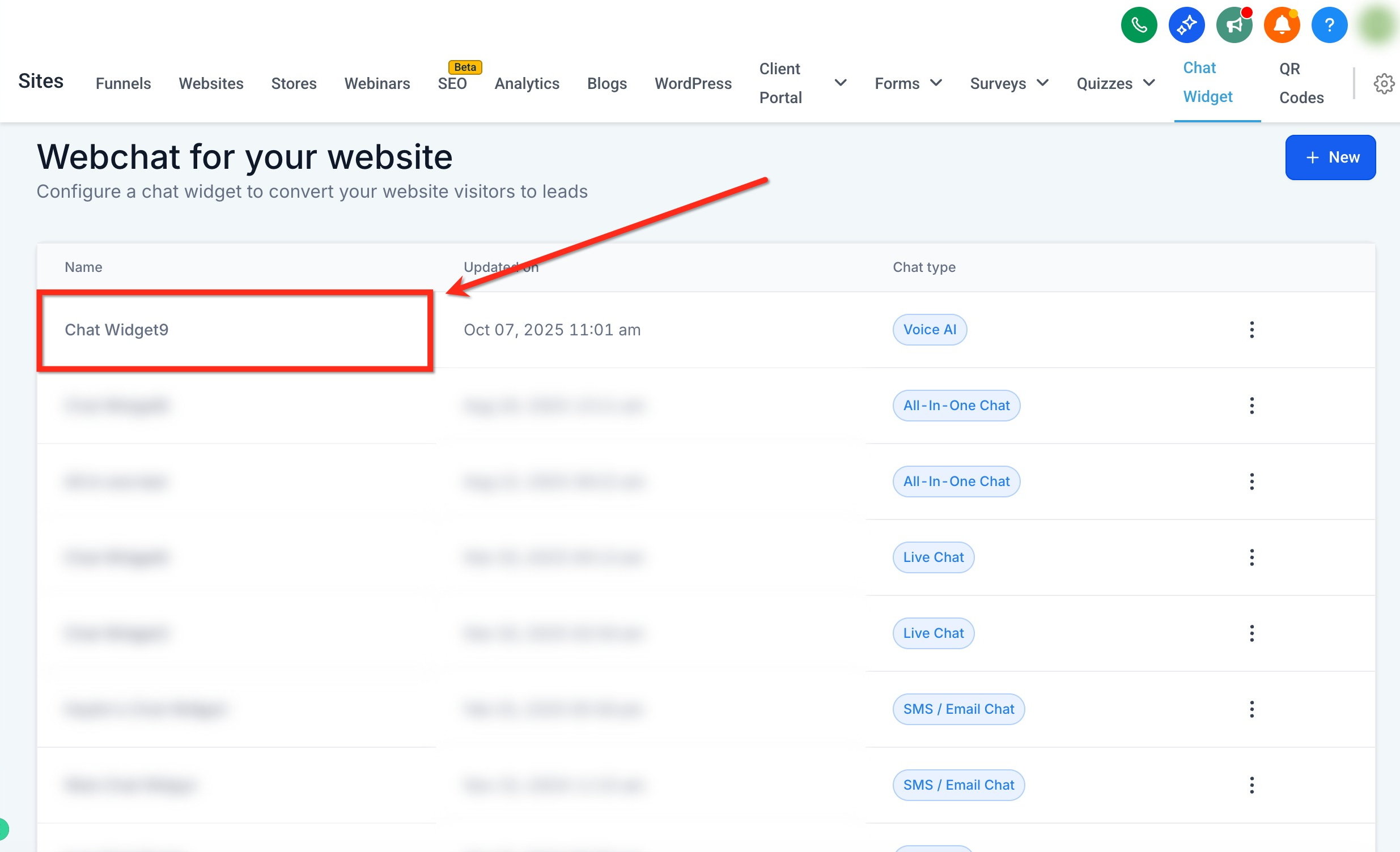Go to the Blogs tab
1400x852 pixels.
(x=607, y=83)
